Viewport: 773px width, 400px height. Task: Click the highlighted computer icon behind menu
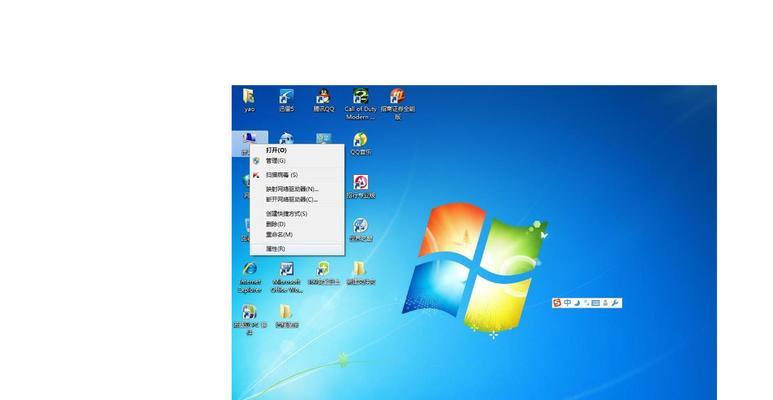pyautogui.click(x=249, y=138)
